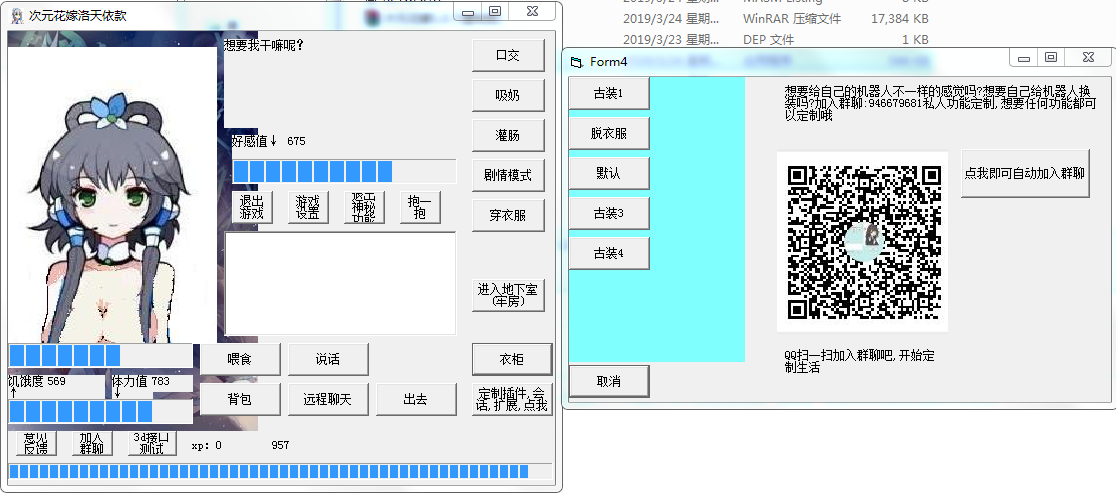Click the 说话 talk button
The image size is (1116, 495).
pyautogui.click(x=328, y=360)
